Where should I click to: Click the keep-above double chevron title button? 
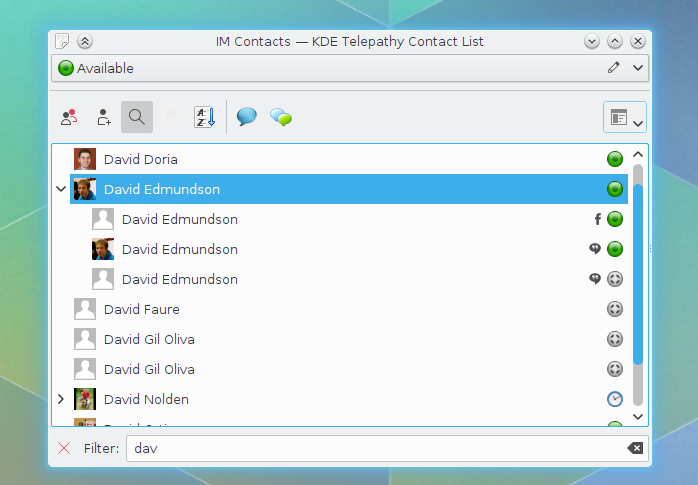(x=85, y=41)
